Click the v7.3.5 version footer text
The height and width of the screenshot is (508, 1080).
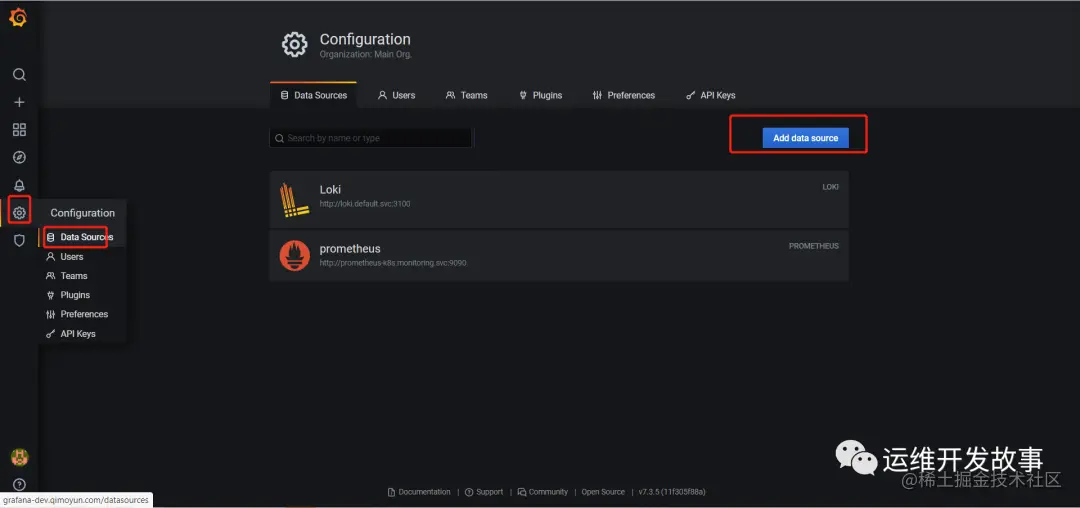pos(672,491)
